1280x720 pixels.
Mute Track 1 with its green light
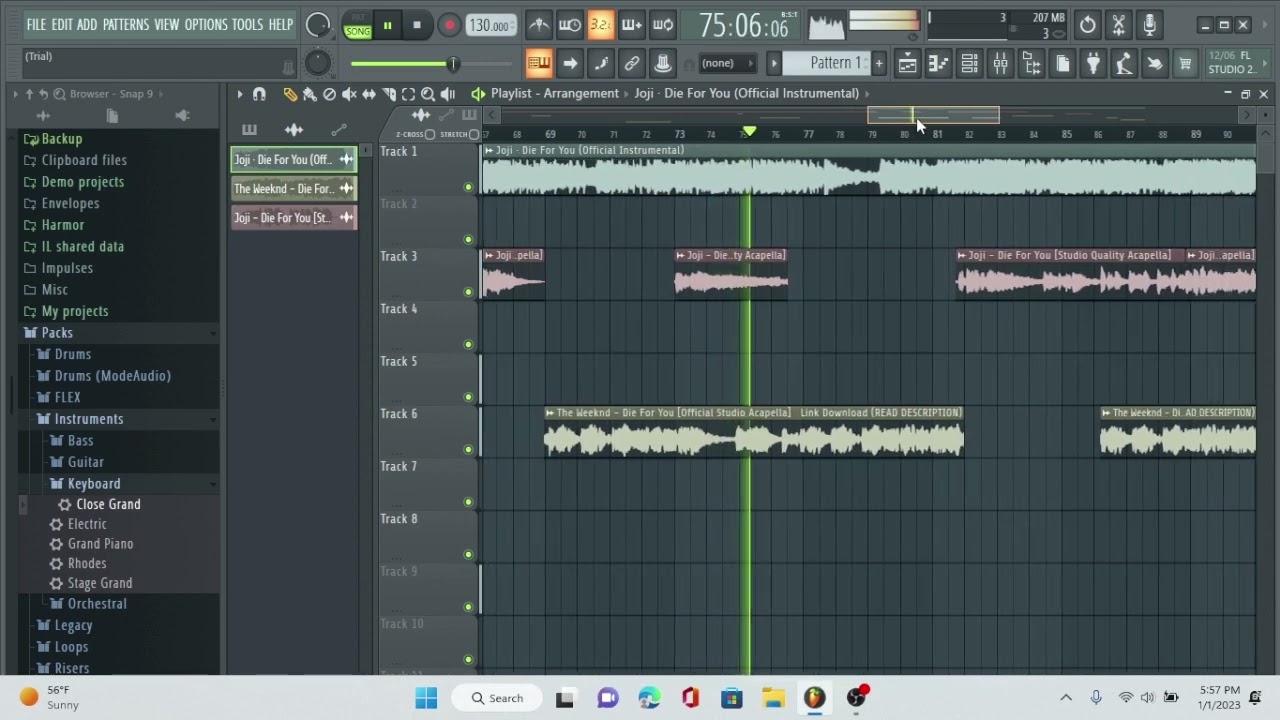pos(468,187)
